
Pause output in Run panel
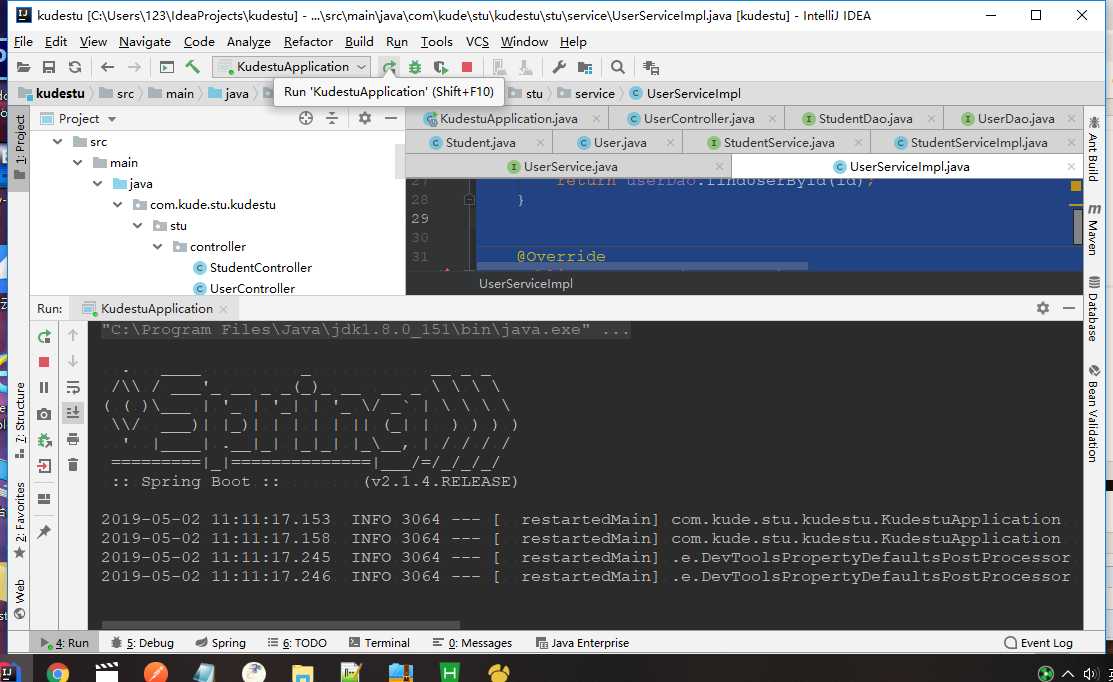[44, 387]
